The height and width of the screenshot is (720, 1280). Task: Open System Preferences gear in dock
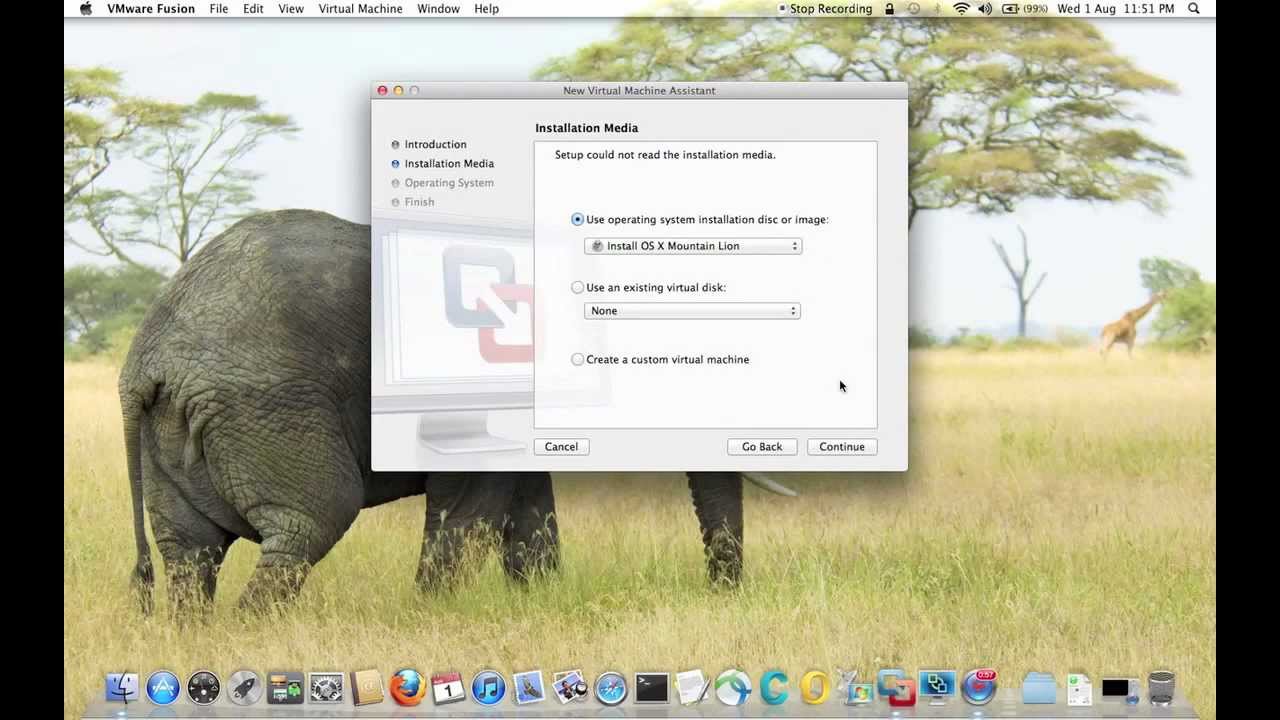pos(326,688)
